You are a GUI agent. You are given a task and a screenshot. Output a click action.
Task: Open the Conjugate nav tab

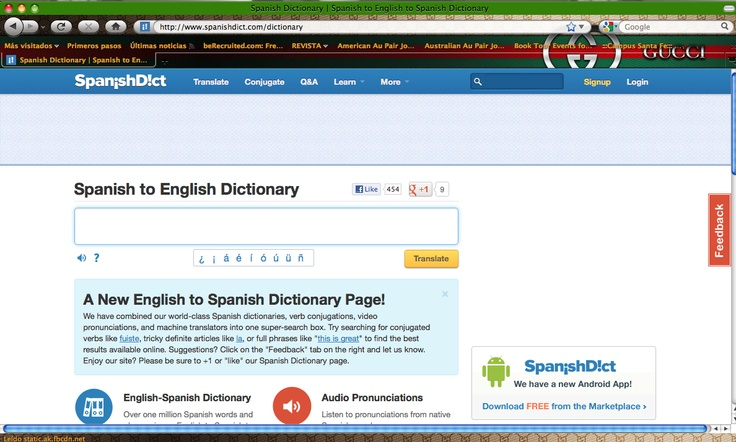(x=264, y=82)
